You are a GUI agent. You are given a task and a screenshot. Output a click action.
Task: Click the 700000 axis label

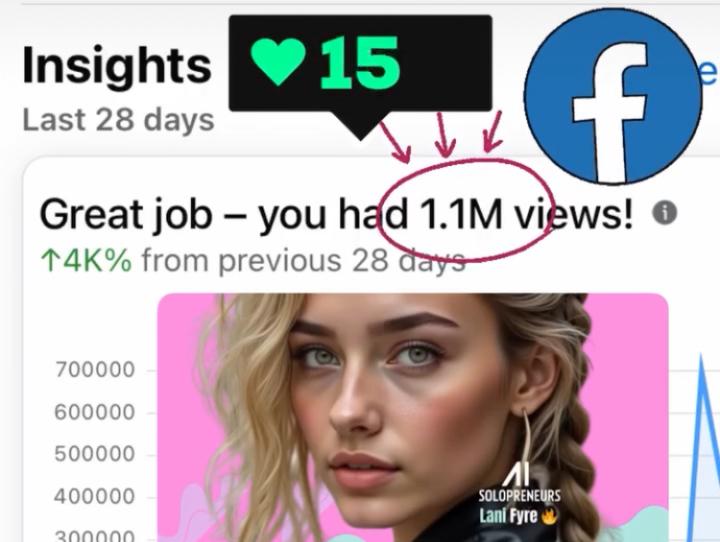click(95, 370)
